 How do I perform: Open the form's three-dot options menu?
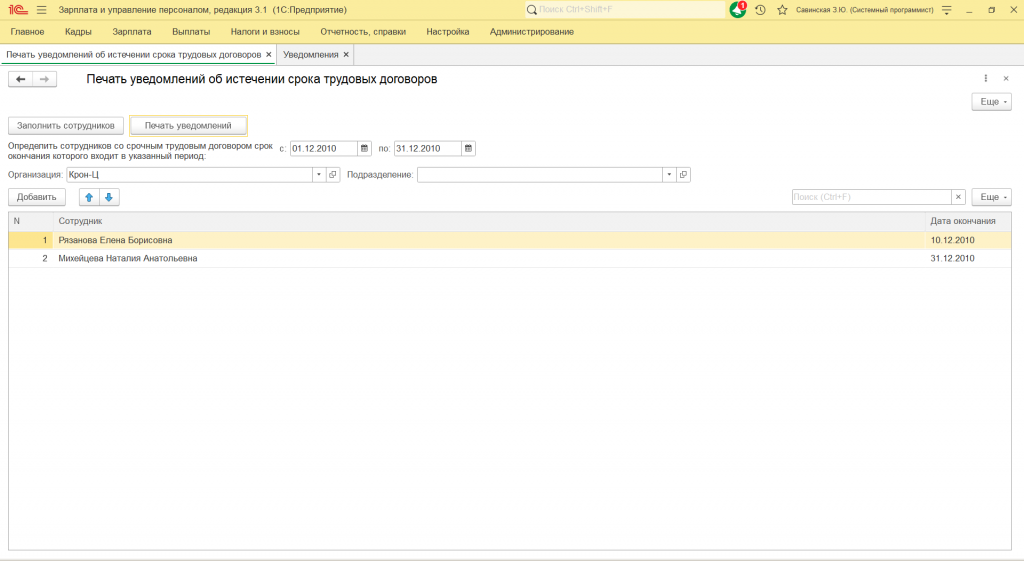tap(985, 78)
